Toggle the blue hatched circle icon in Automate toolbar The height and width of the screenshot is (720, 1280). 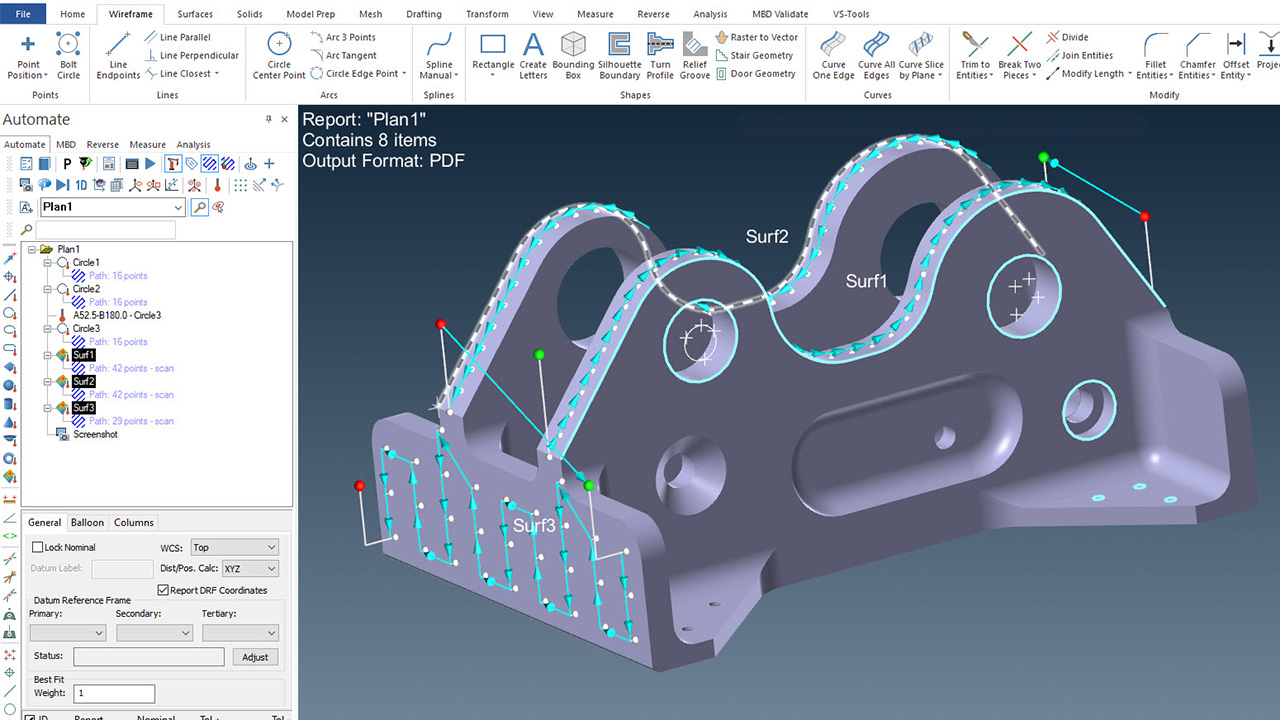pyautogui.click(x=209, y=163)
